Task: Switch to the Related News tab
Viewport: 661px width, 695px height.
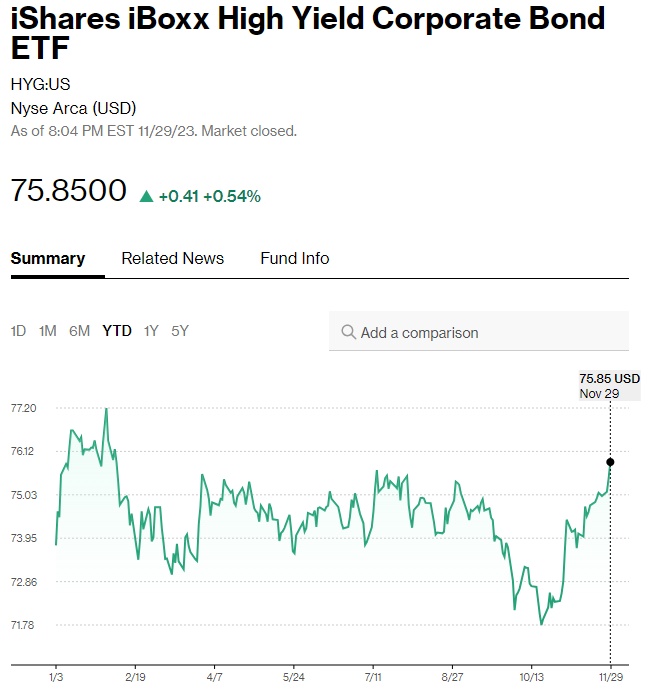Action: (172, 258)
